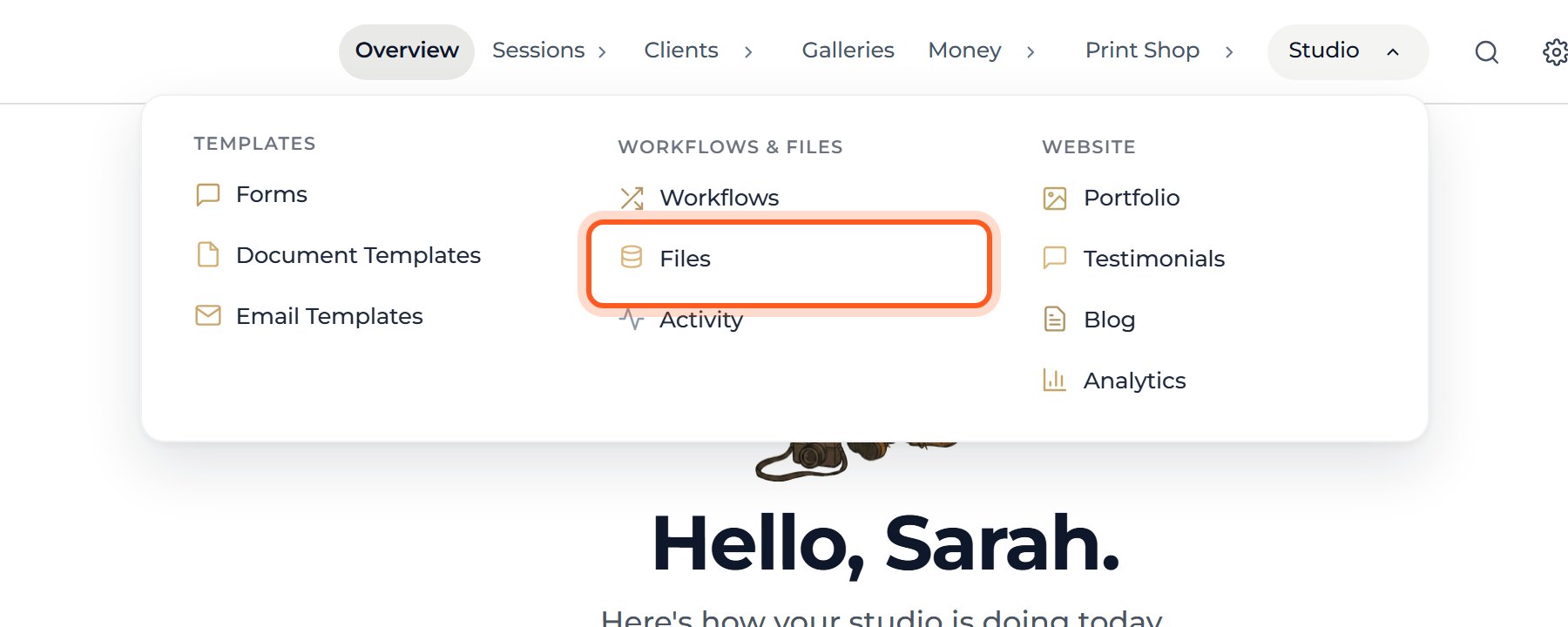Click the Email Templates envelope icon
The height and width of the screenshot is (627, 1568).
[x=208, y=315]
